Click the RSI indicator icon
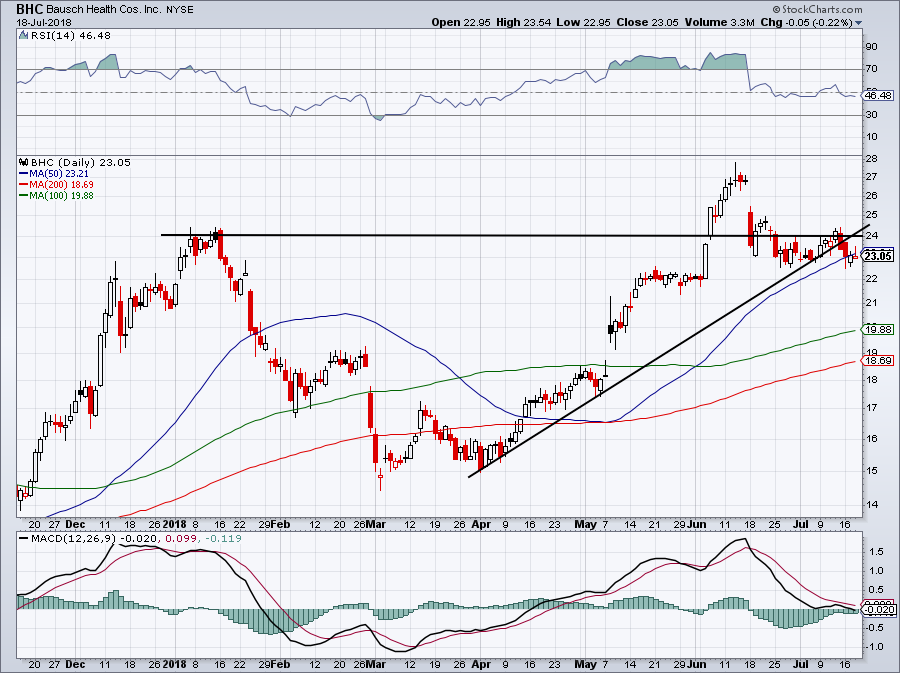 [x=24, y=36]
